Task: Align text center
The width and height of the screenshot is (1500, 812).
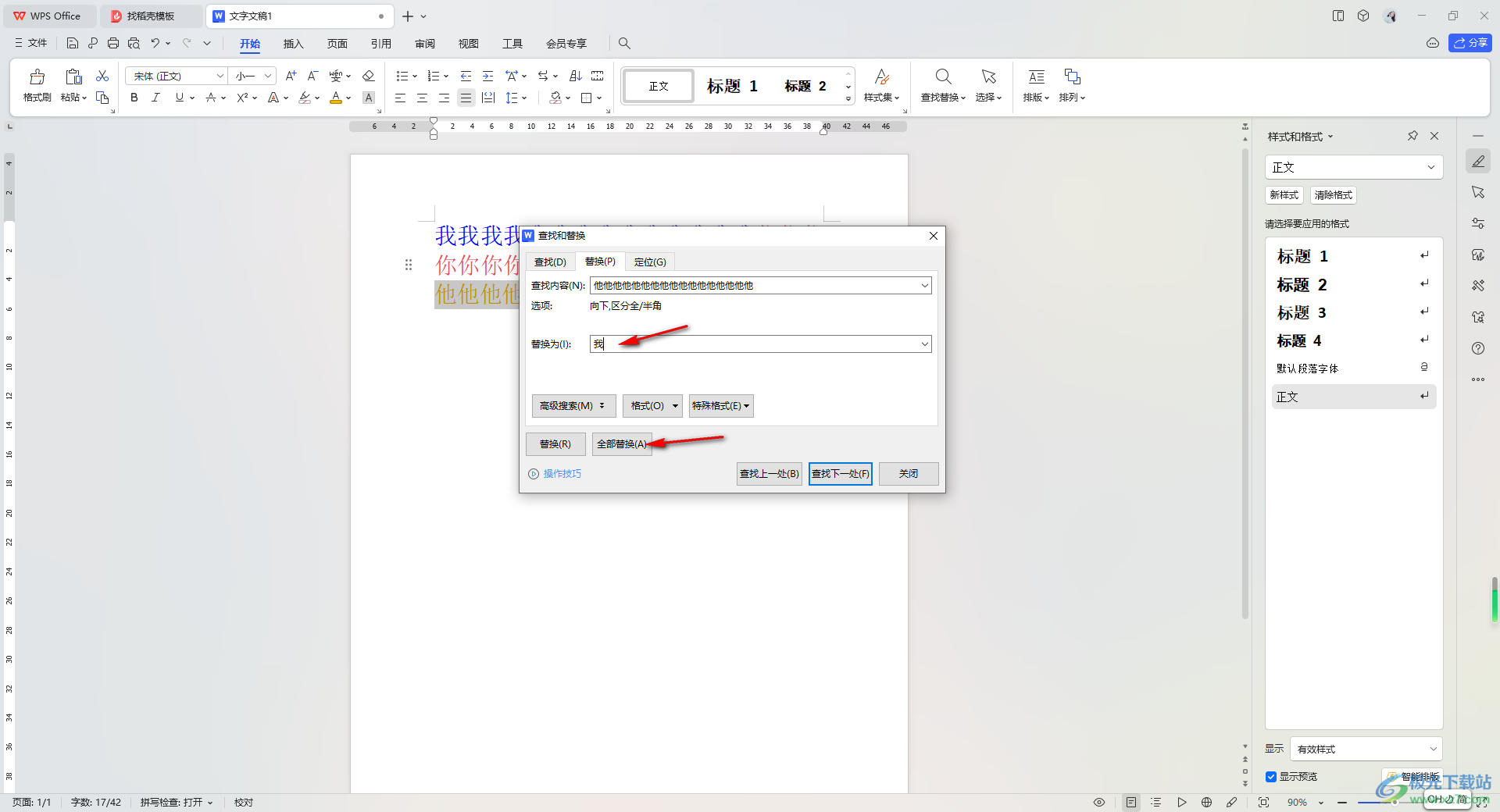Action: pyautogui.click(x=422, y=98)
